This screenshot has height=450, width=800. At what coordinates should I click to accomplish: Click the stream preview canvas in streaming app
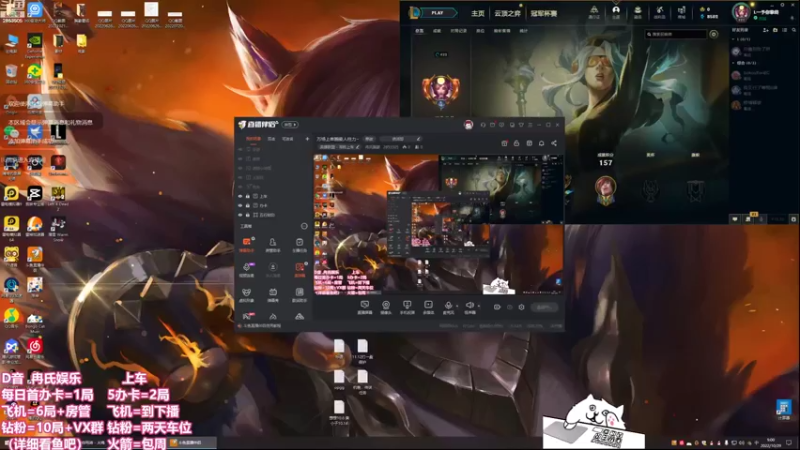point(439,225)
